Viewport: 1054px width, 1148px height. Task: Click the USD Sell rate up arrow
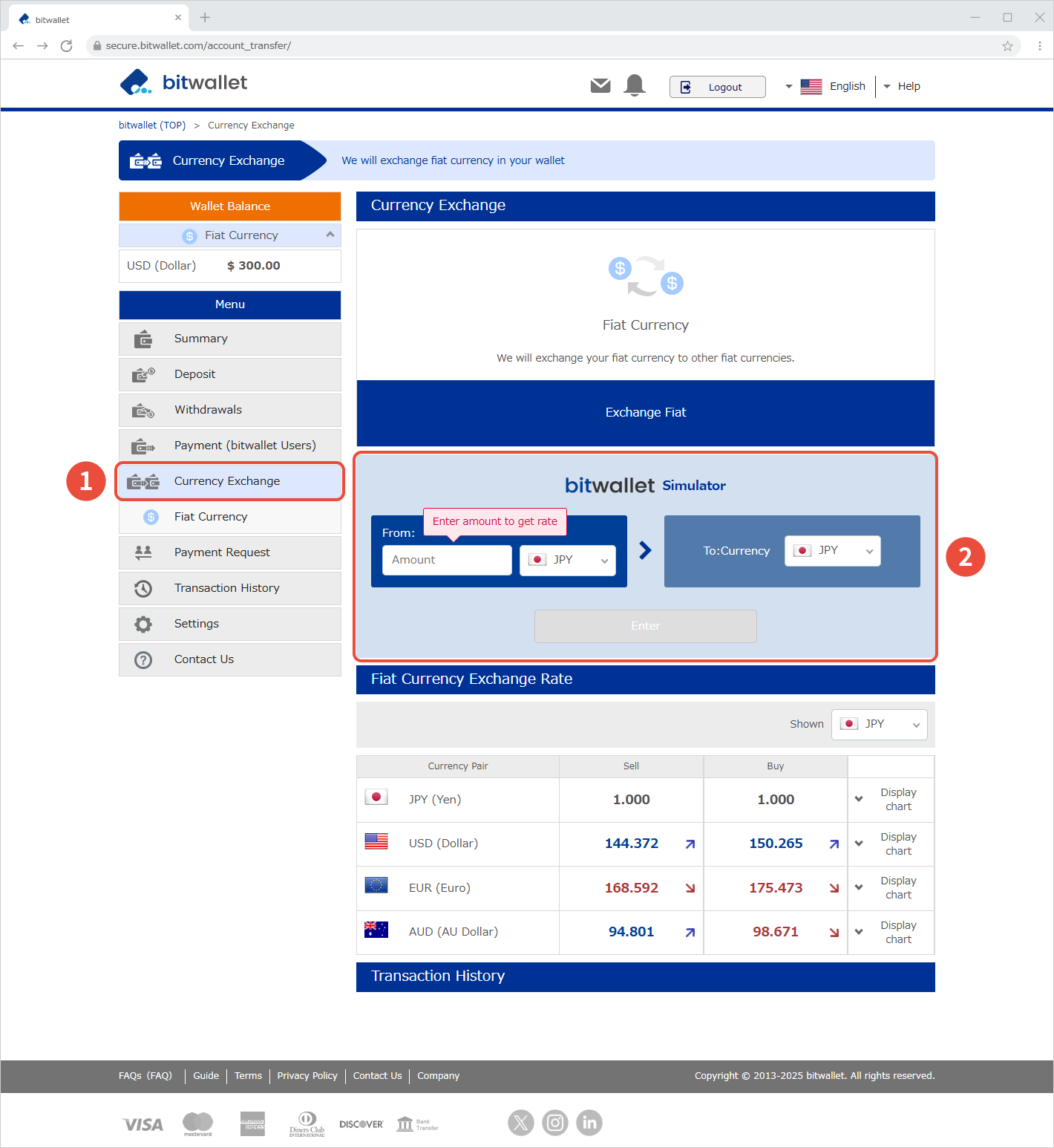(x=690, y=844)
